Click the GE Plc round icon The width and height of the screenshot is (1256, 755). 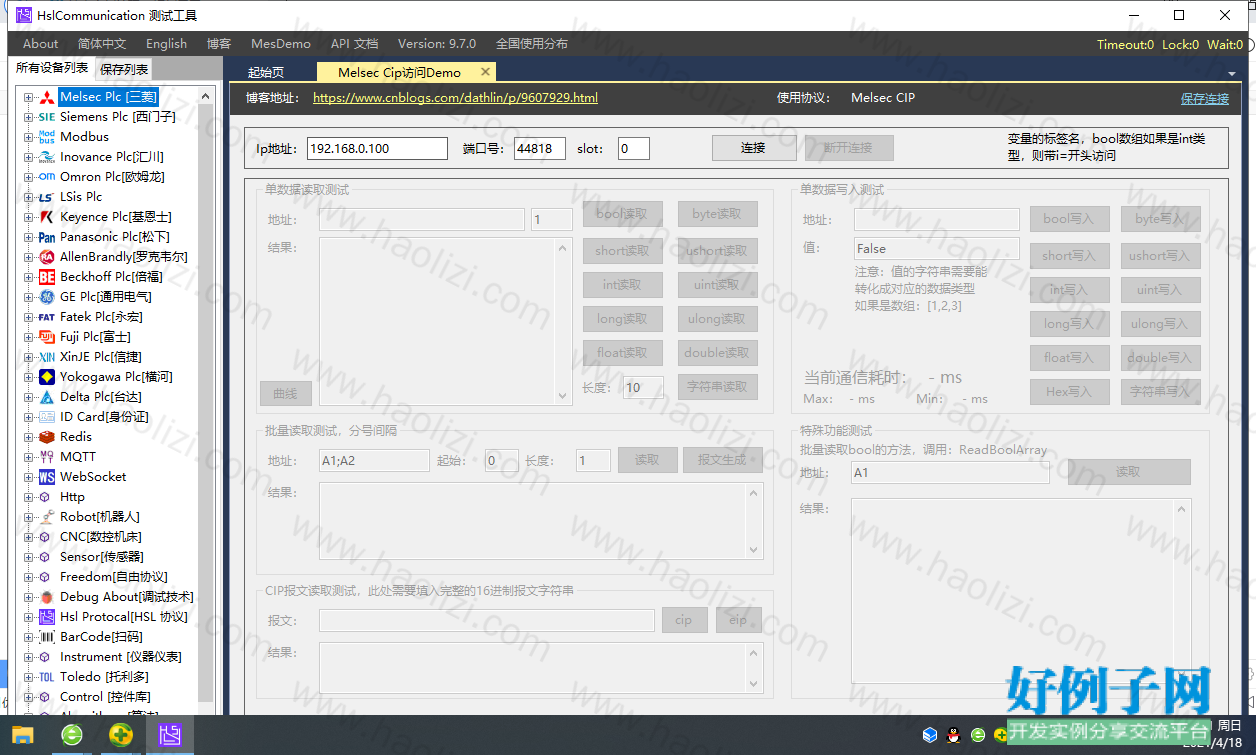(x=46, y=297)
